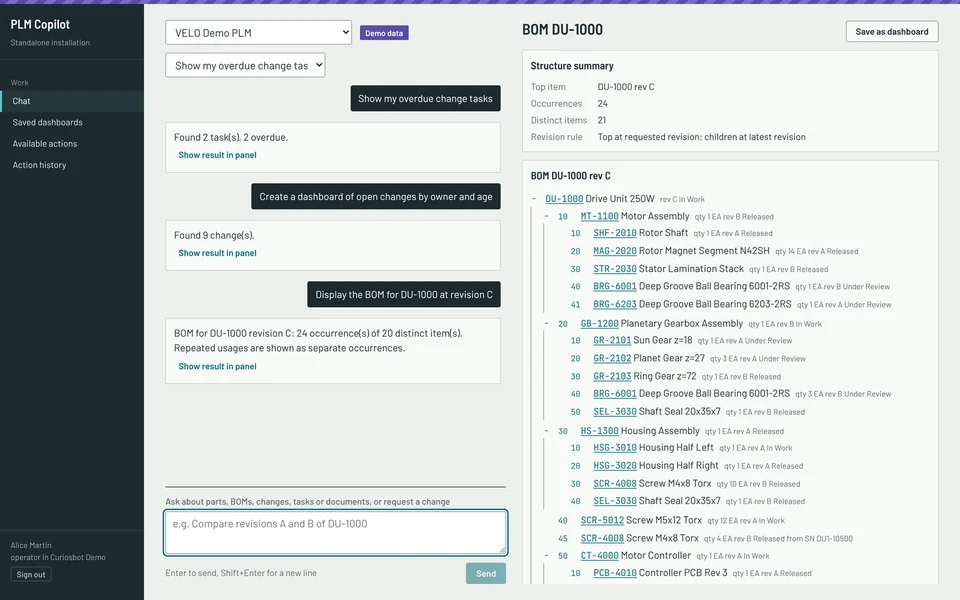This screenshot has height=600, width=960.
Task: Open the VELO Demo PLM dropdown
Action: coord(258,33)
